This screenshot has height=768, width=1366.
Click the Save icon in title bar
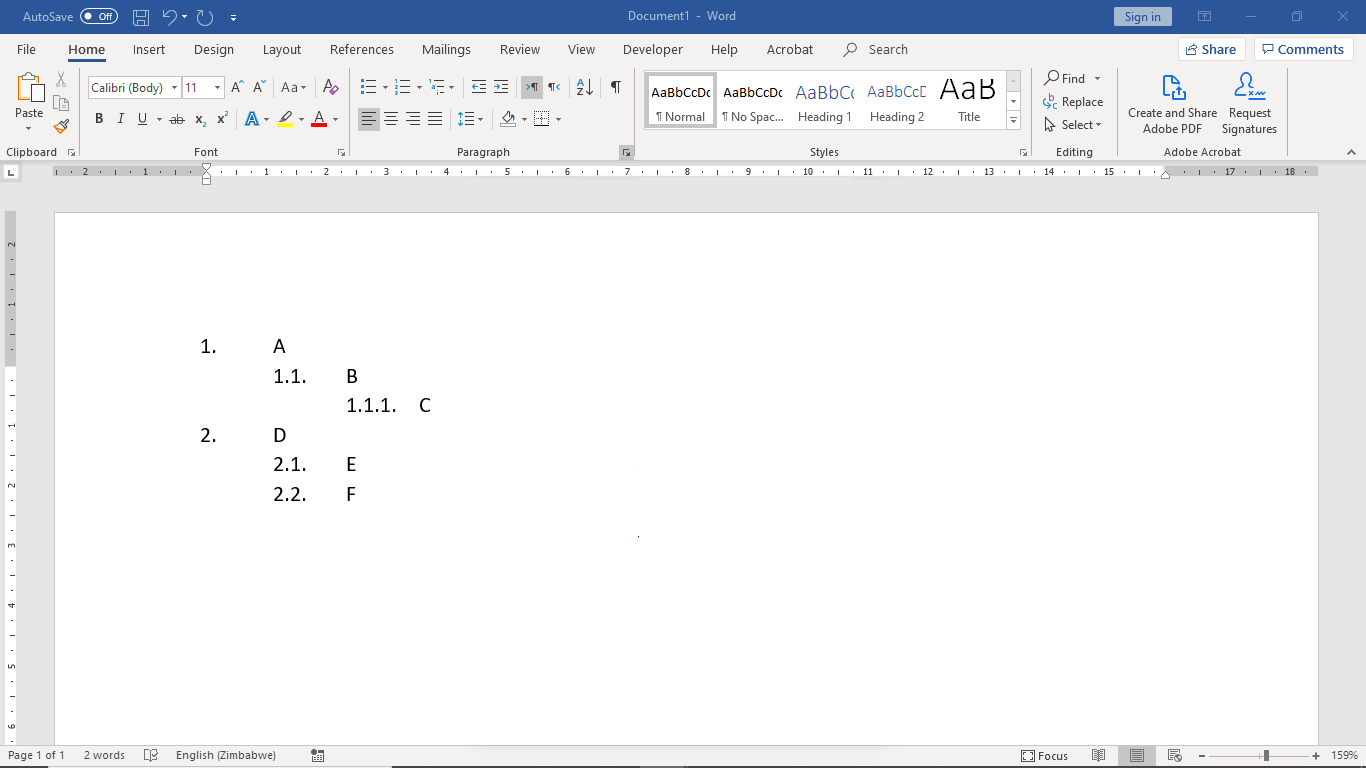click(141, 17)
